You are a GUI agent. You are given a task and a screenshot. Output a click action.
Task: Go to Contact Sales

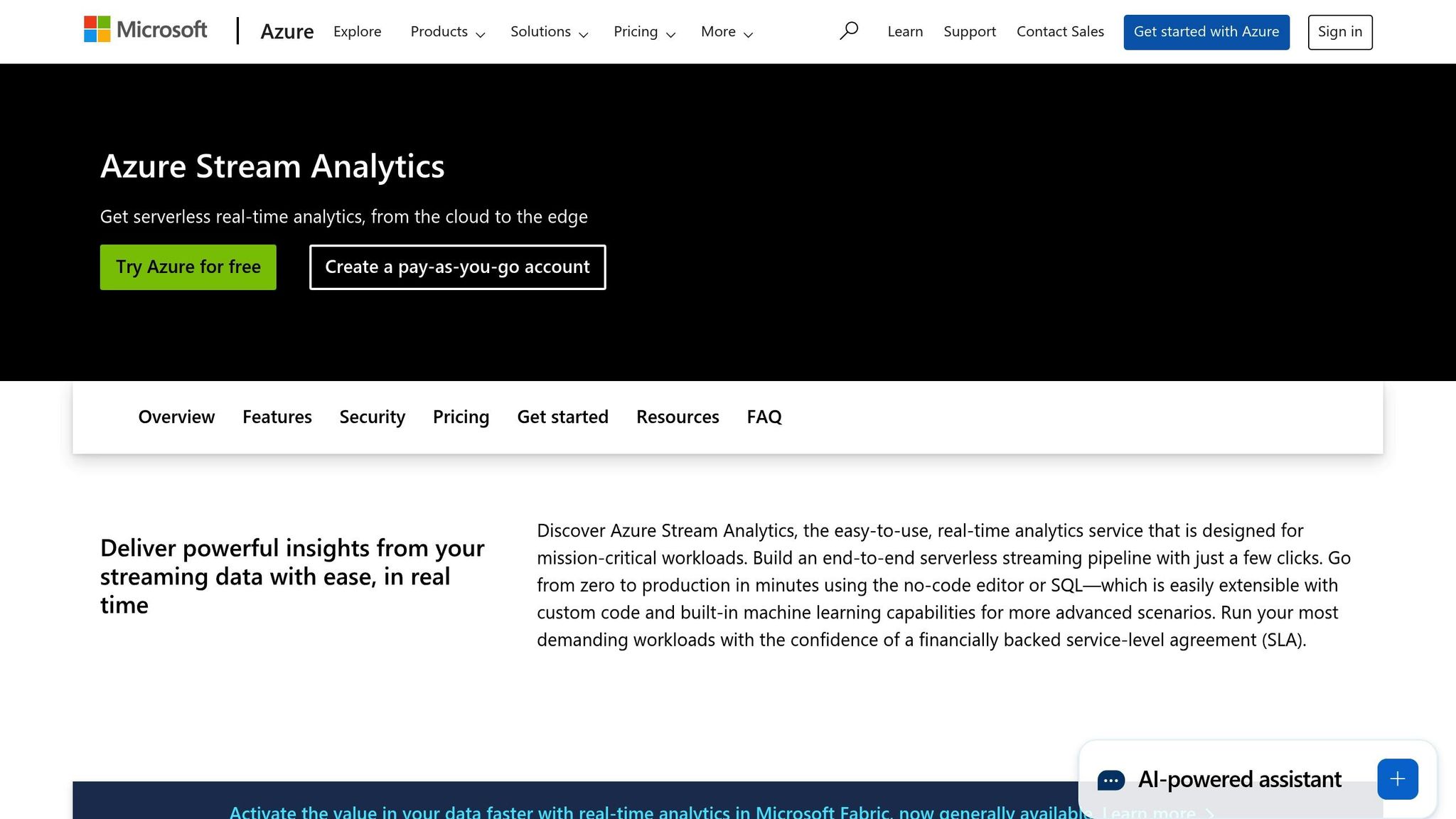click(1060, 31)
